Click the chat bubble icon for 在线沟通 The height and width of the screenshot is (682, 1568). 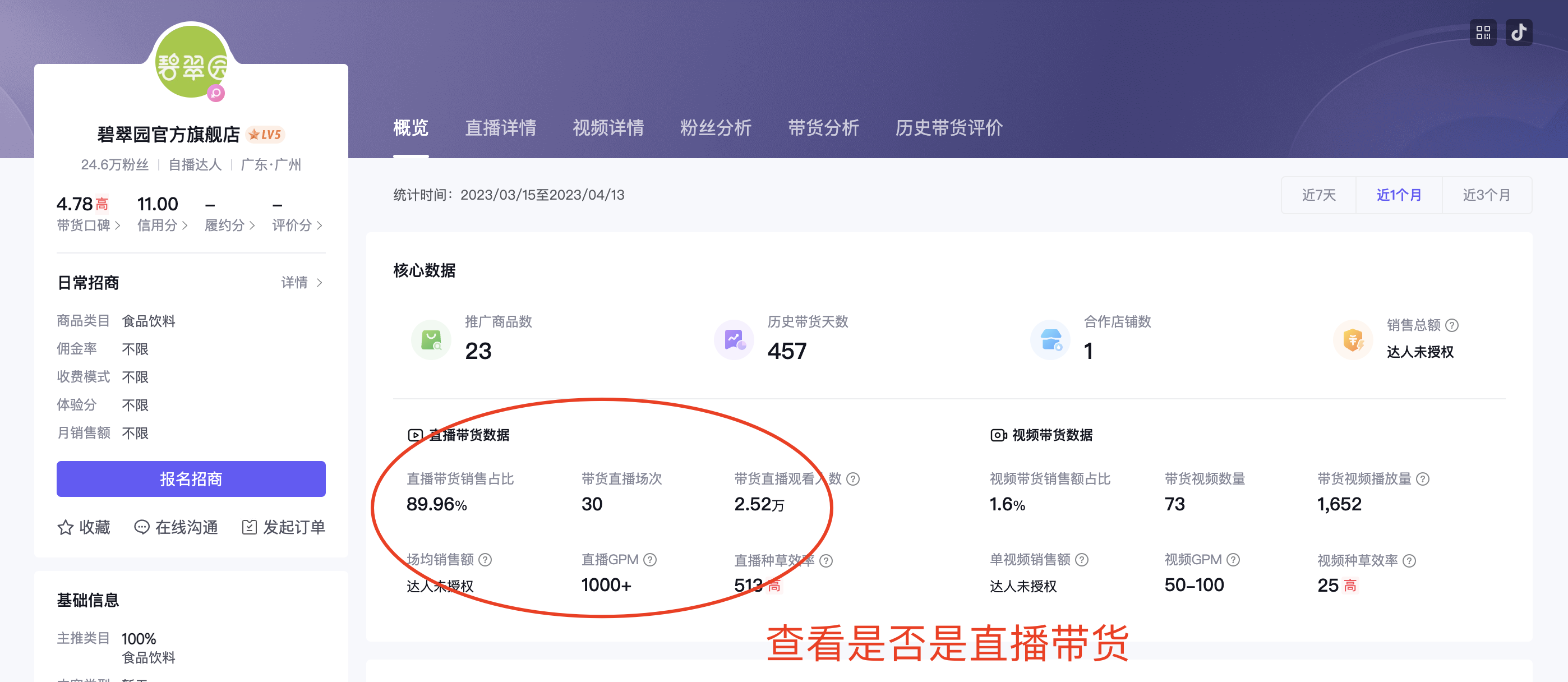click(x=141, y=527)
